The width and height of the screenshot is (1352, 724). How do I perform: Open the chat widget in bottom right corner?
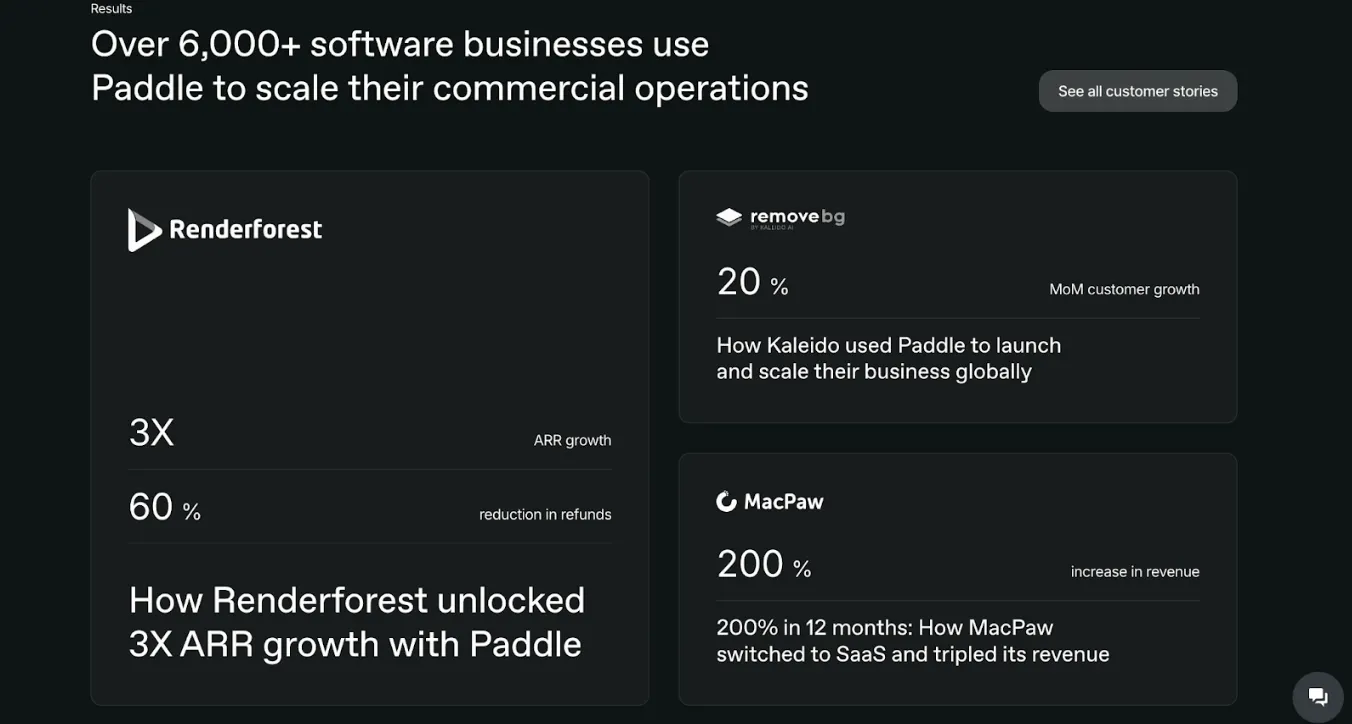point(1317,696)
